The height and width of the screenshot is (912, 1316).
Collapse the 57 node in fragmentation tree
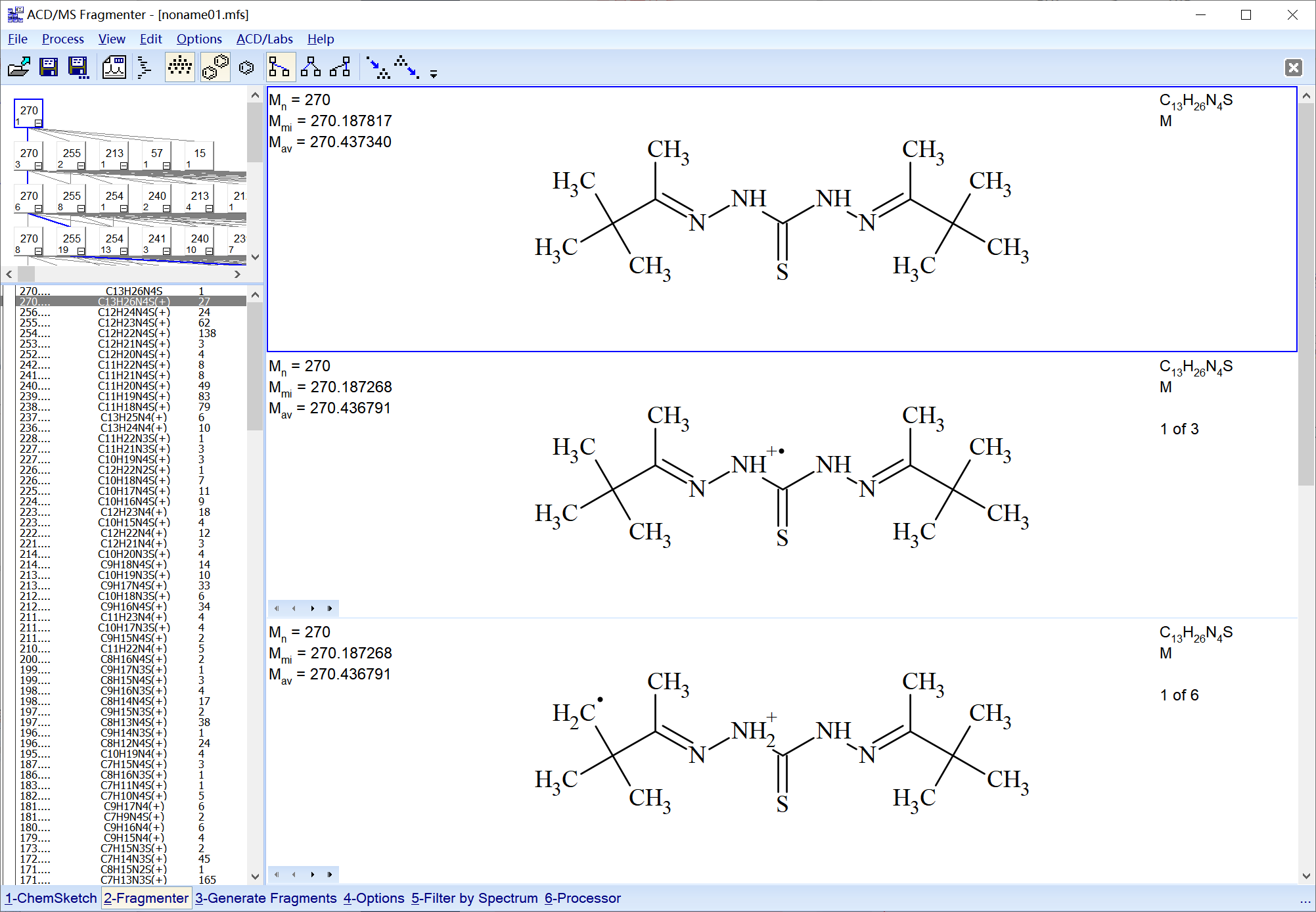(166, 166)
